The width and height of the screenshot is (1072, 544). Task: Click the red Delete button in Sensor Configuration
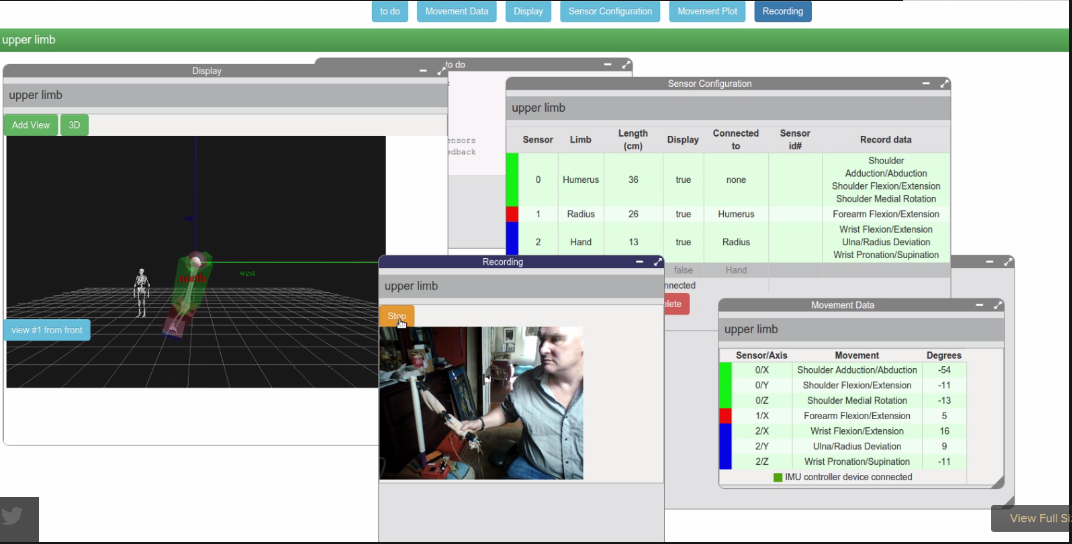pyautogui.click(x=675, y=304)
